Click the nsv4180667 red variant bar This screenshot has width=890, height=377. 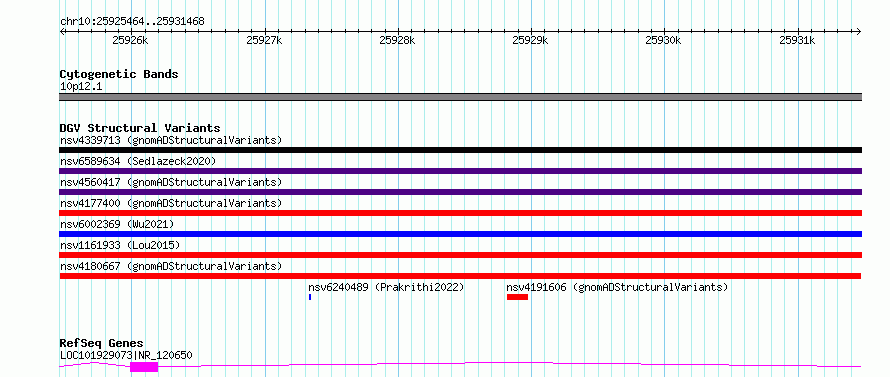point(460,276)
